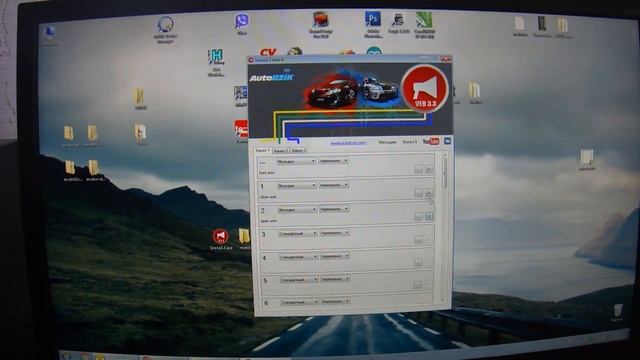Select the Recycle Bin desktop icon
This screenshot has height=360, width=640.
(x=618, y=312)
